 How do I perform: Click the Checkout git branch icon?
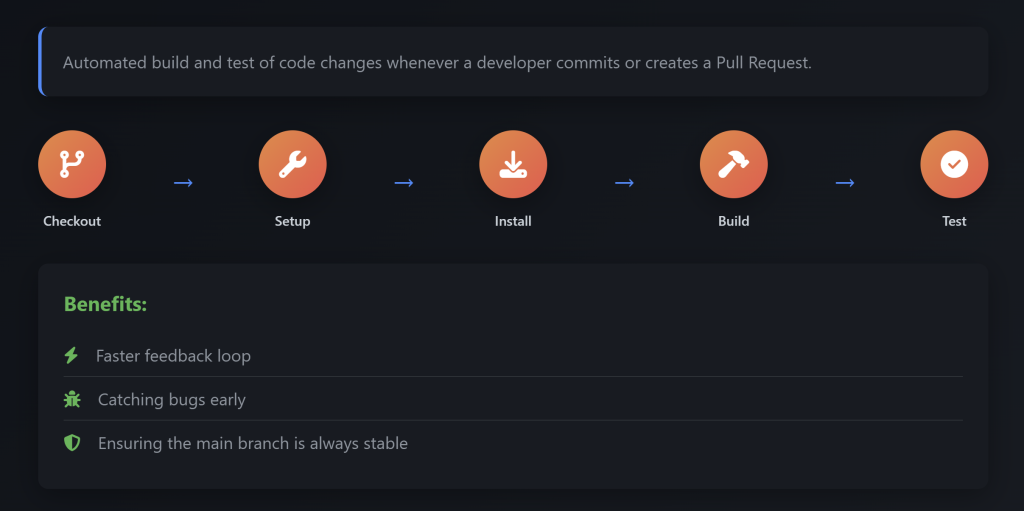[72, 164]
